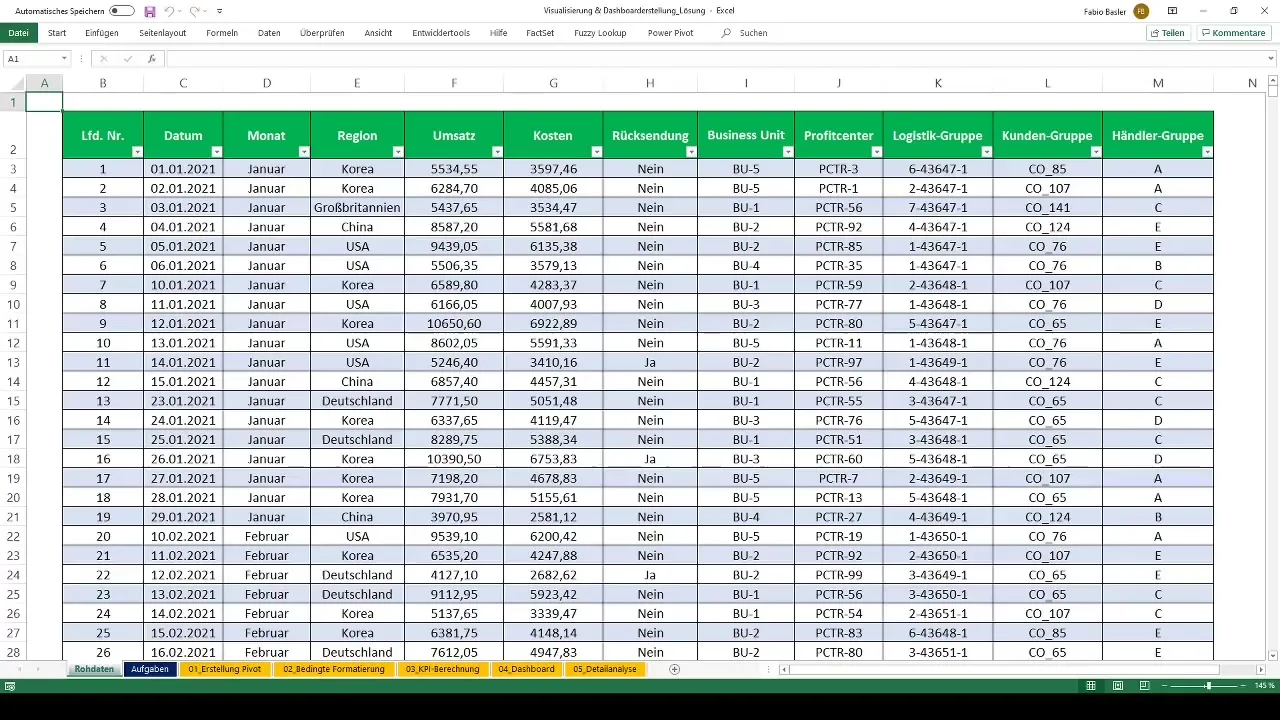Click the Cancel X icon in formula bar
1280x720 pixels.
point(103,59)
